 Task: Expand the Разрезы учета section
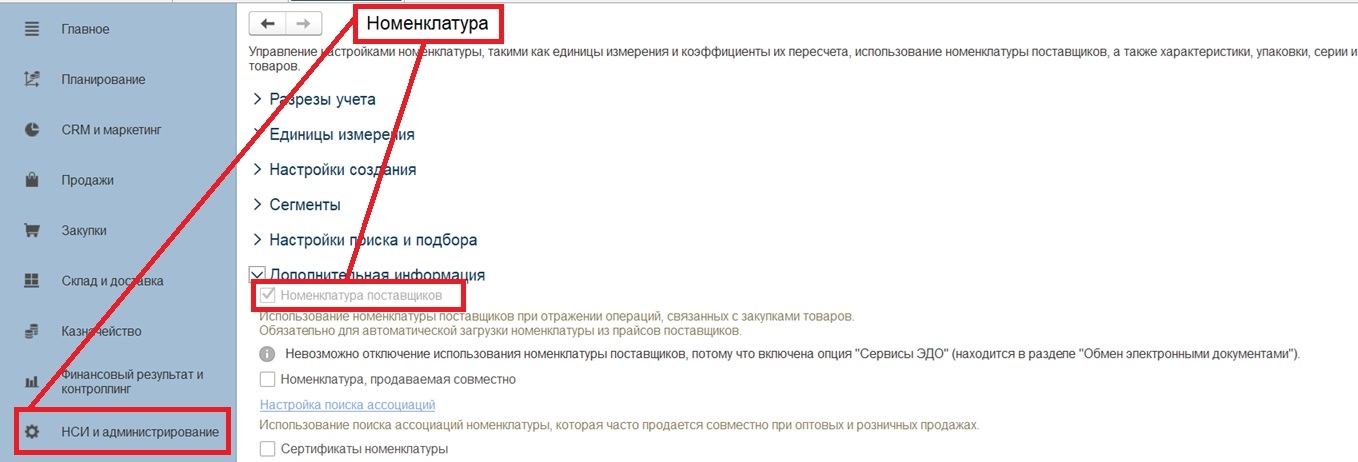coord(258,99)
